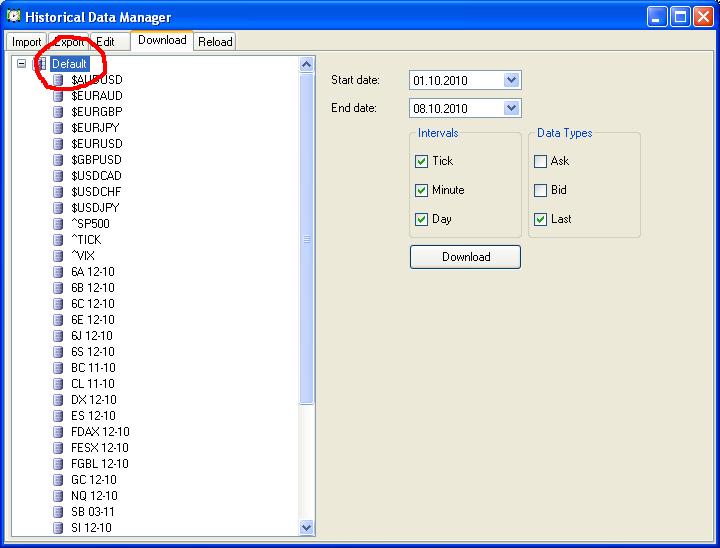Maximize the Historical Data Manager window

681,17
